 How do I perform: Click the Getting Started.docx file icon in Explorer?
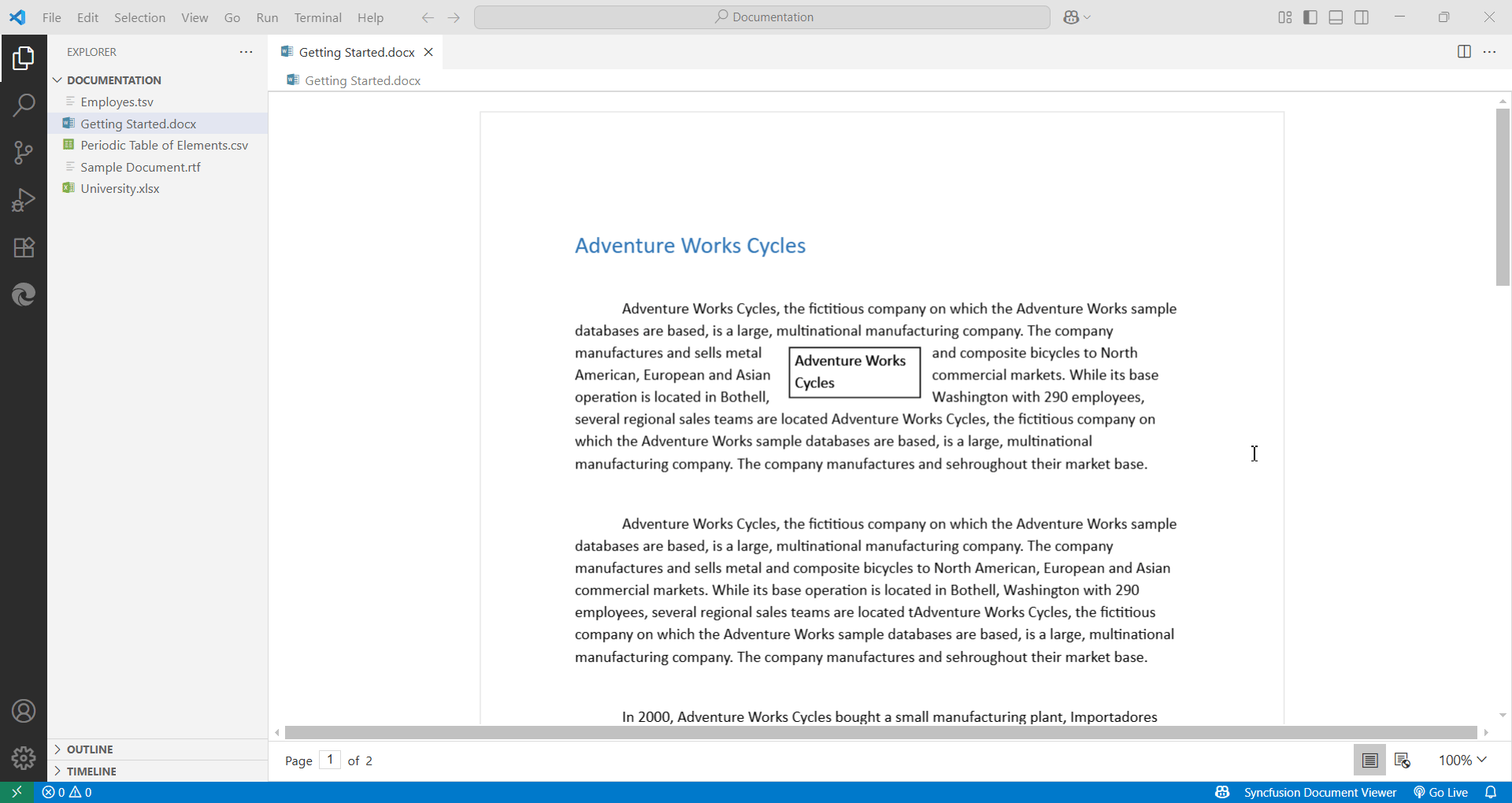(69, 124)
